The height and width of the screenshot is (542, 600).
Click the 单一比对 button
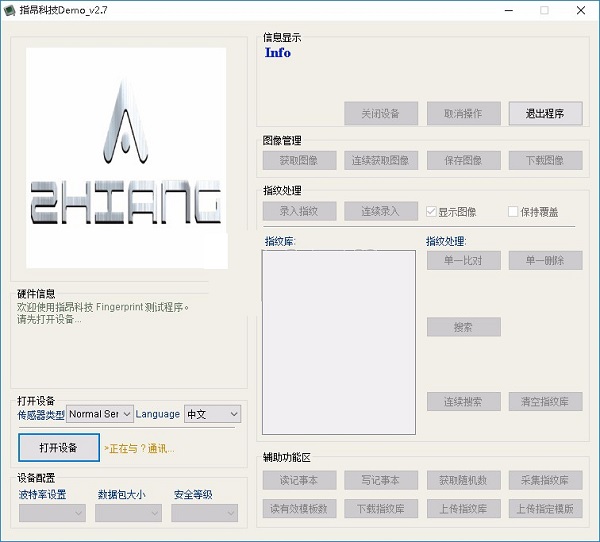[464, 260]
